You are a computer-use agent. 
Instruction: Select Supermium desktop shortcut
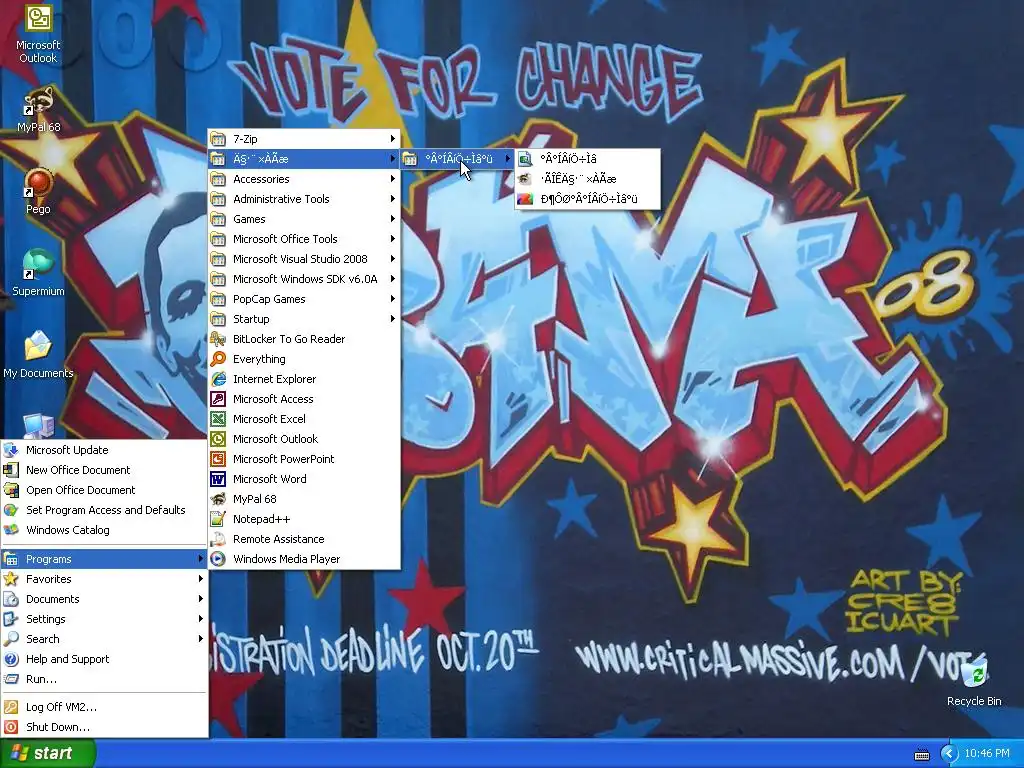38,273
